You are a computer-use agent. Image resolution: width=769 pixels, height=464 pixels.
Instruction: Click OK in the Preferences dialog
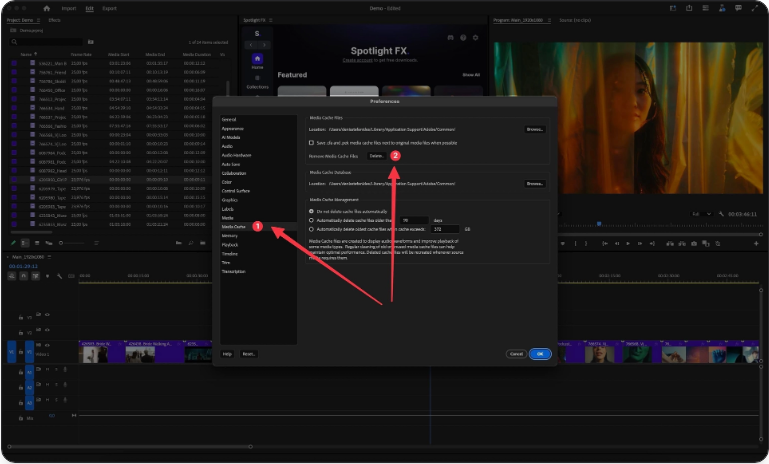[x=540, y=353]
